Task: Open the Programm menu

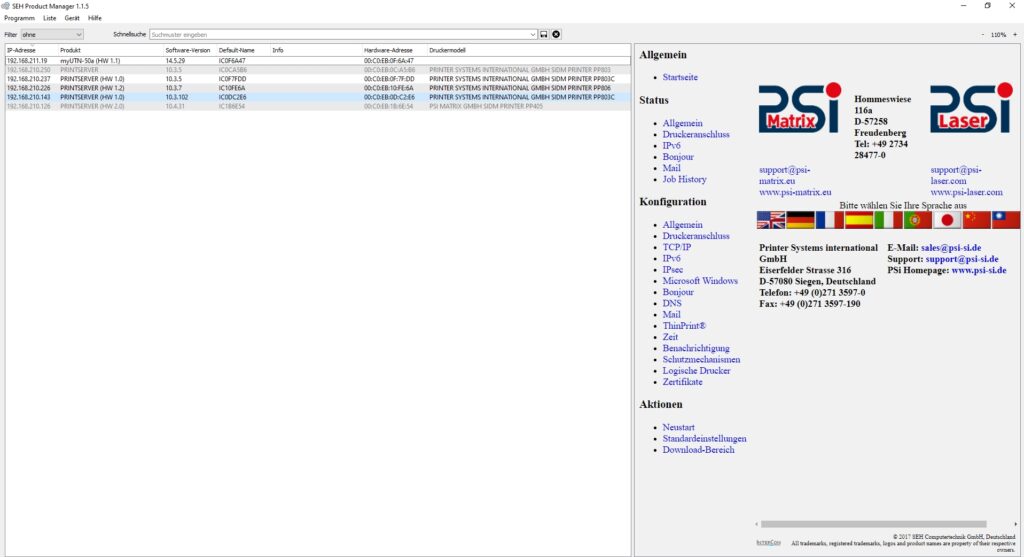Action: [x=19, y=18]
